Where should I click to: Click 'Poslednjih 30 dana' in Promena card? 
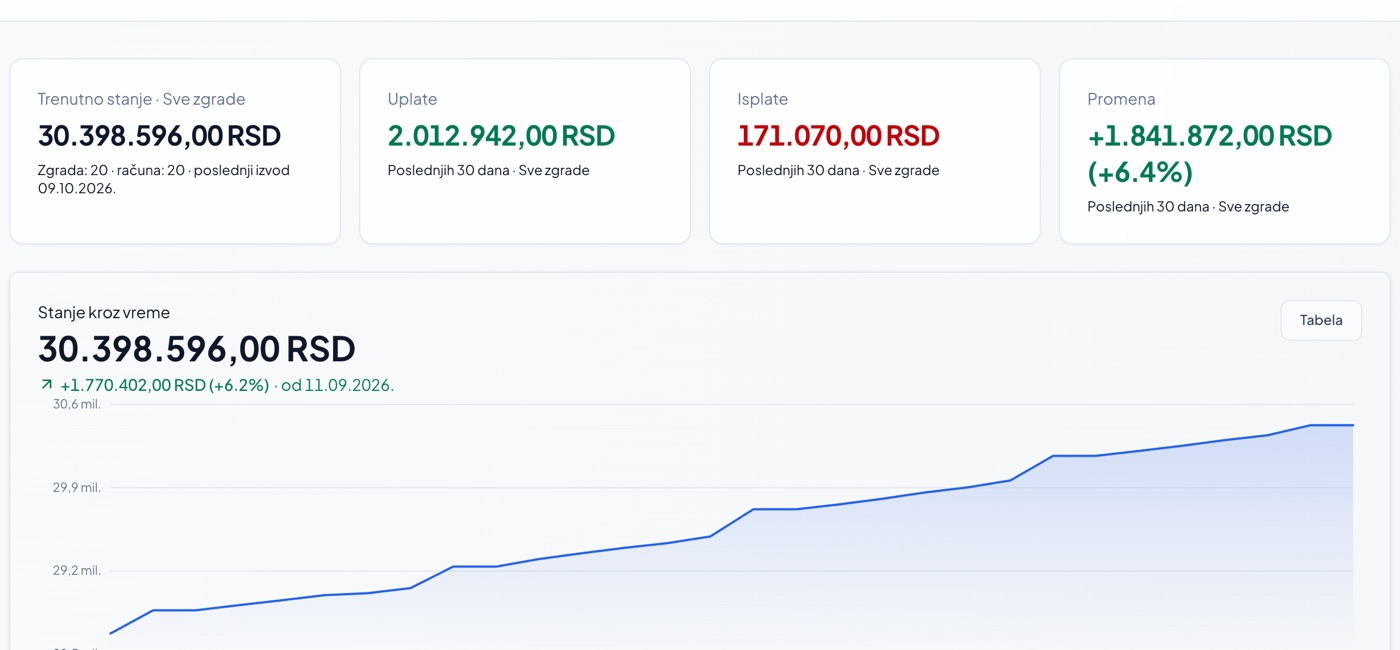[1148, 206]
